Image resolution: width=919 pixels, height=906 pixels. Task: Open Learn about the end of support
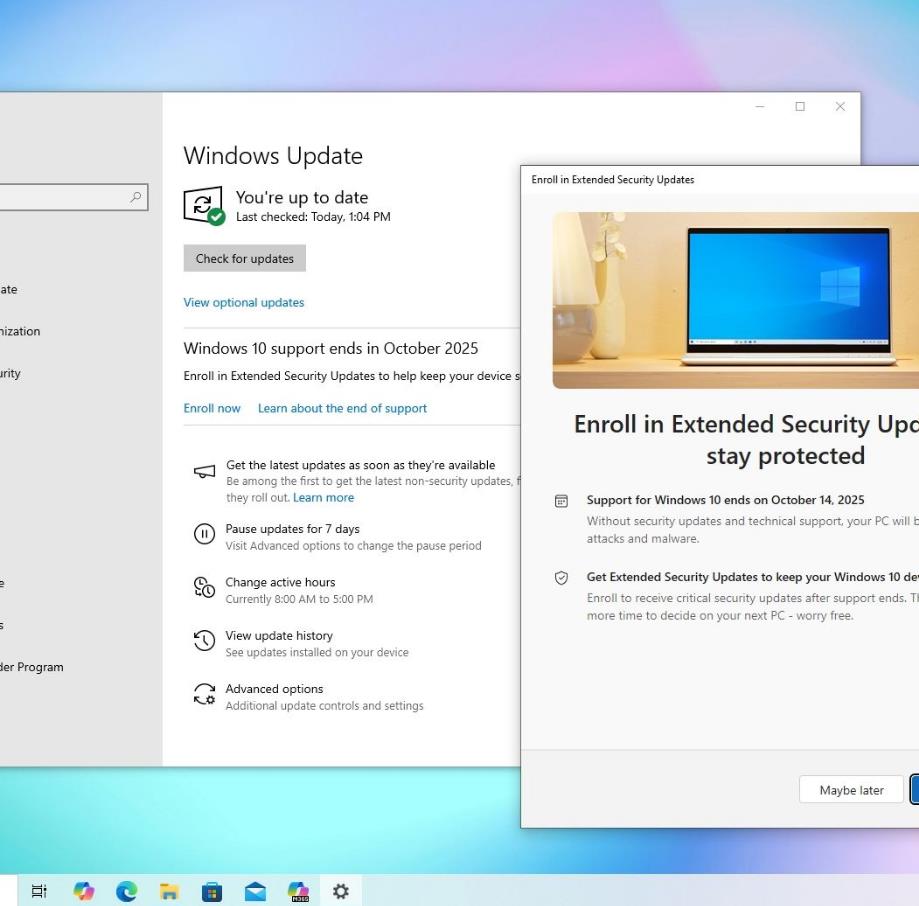342,408
